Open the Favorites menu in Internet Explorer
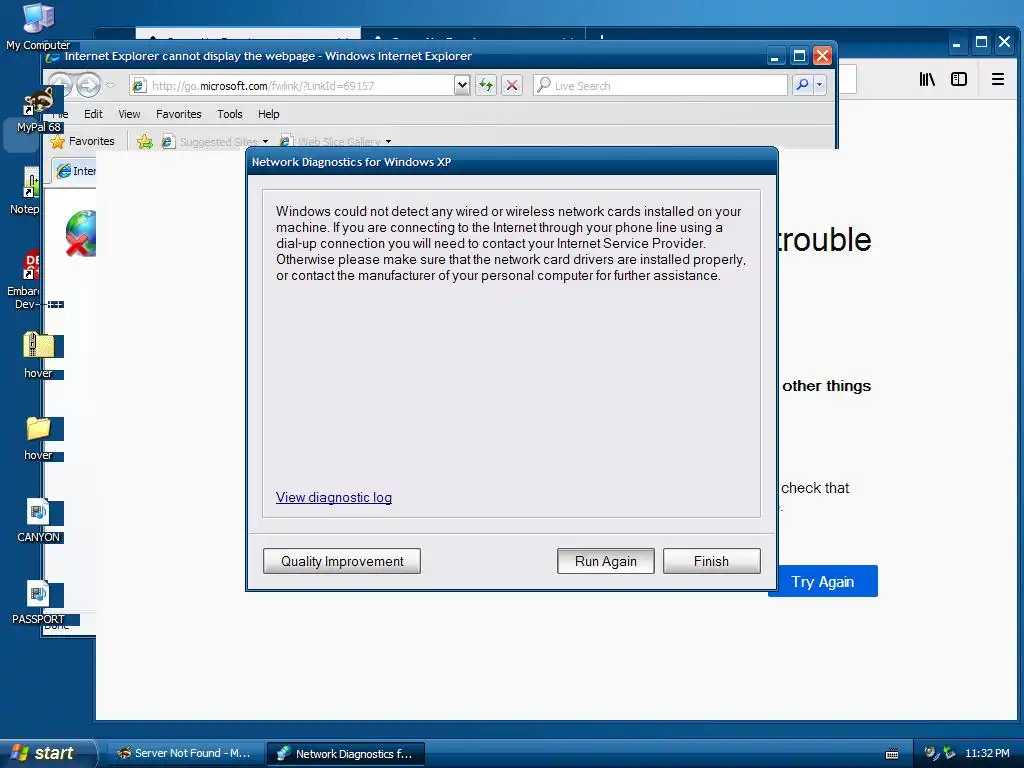This screenshot has height=768, width=1024. pyautogui.click(x=178, y=114)
